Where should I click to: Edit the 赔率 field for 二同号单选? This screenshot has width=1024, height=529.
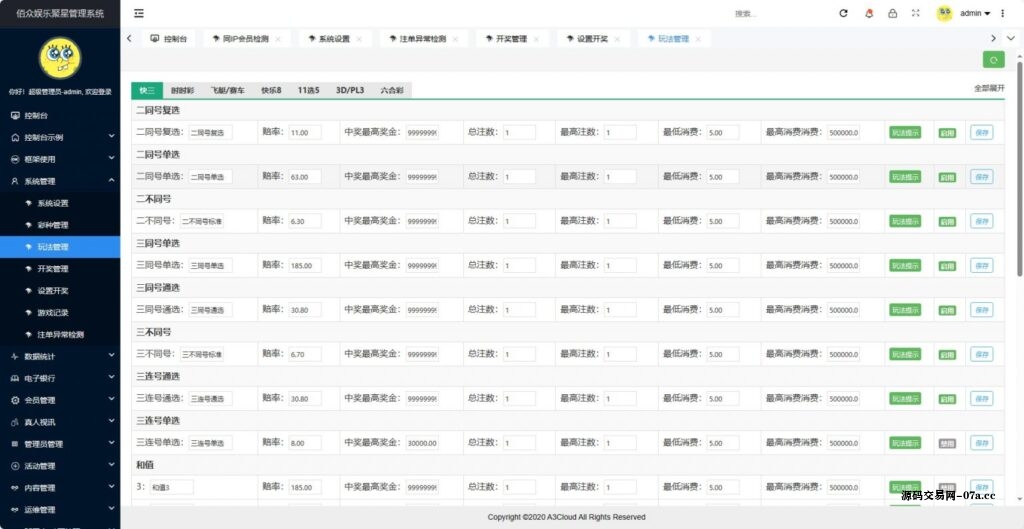(305, 177)
